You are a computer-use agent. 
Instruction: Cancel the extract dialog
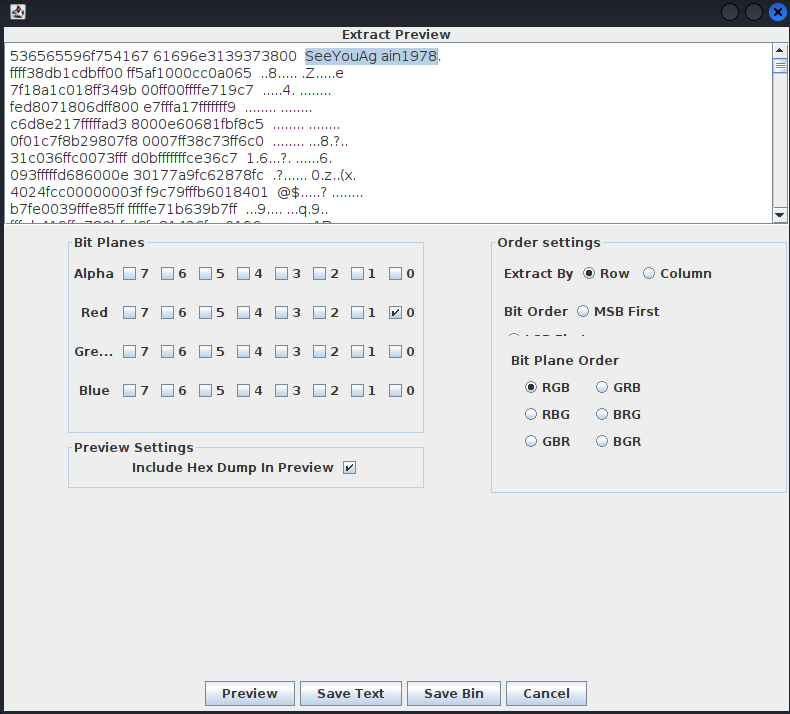pos(546,693)
